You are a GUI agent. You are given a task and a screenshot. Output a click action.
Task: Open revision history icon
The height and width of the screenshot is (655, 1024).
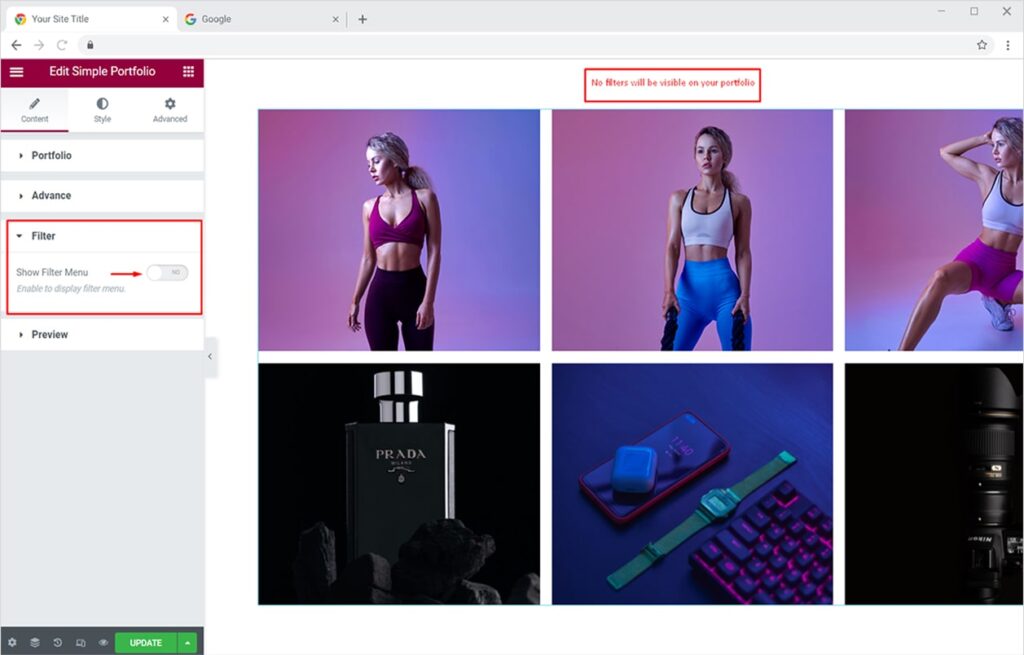58,642
